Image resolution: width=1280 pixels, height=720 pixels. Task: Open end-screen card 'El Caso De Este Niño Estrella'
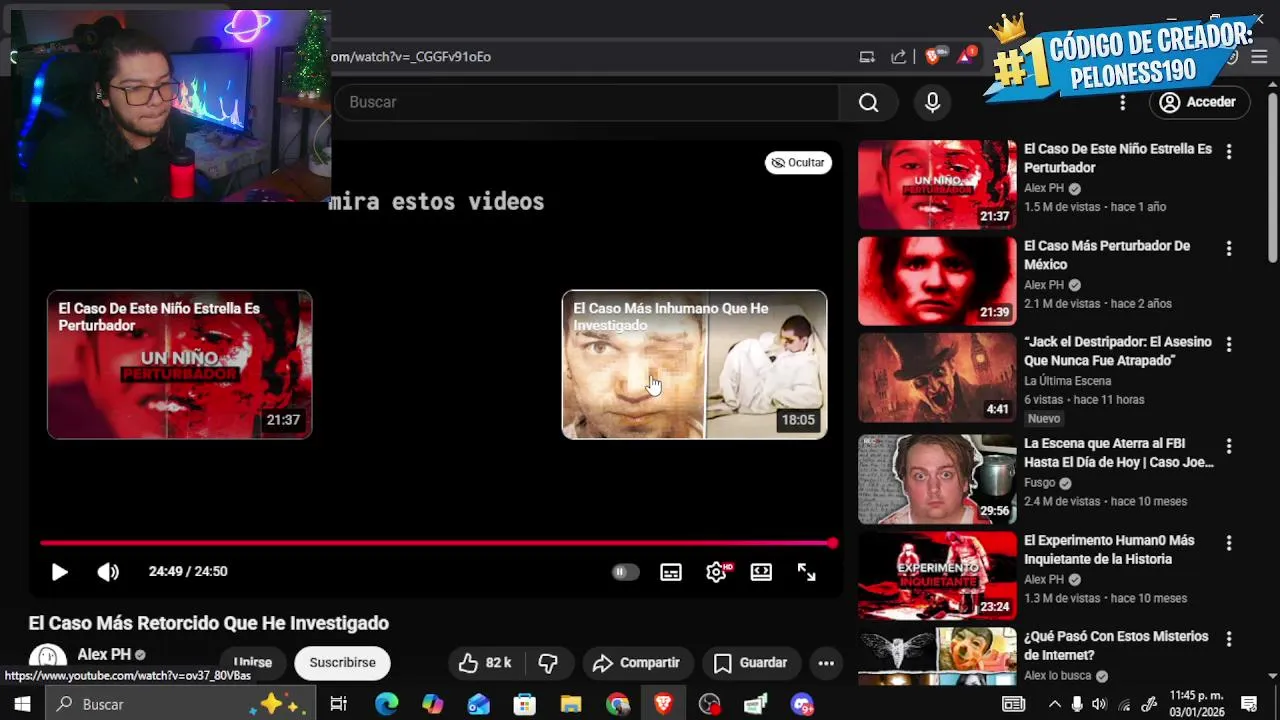coord(180,365)
